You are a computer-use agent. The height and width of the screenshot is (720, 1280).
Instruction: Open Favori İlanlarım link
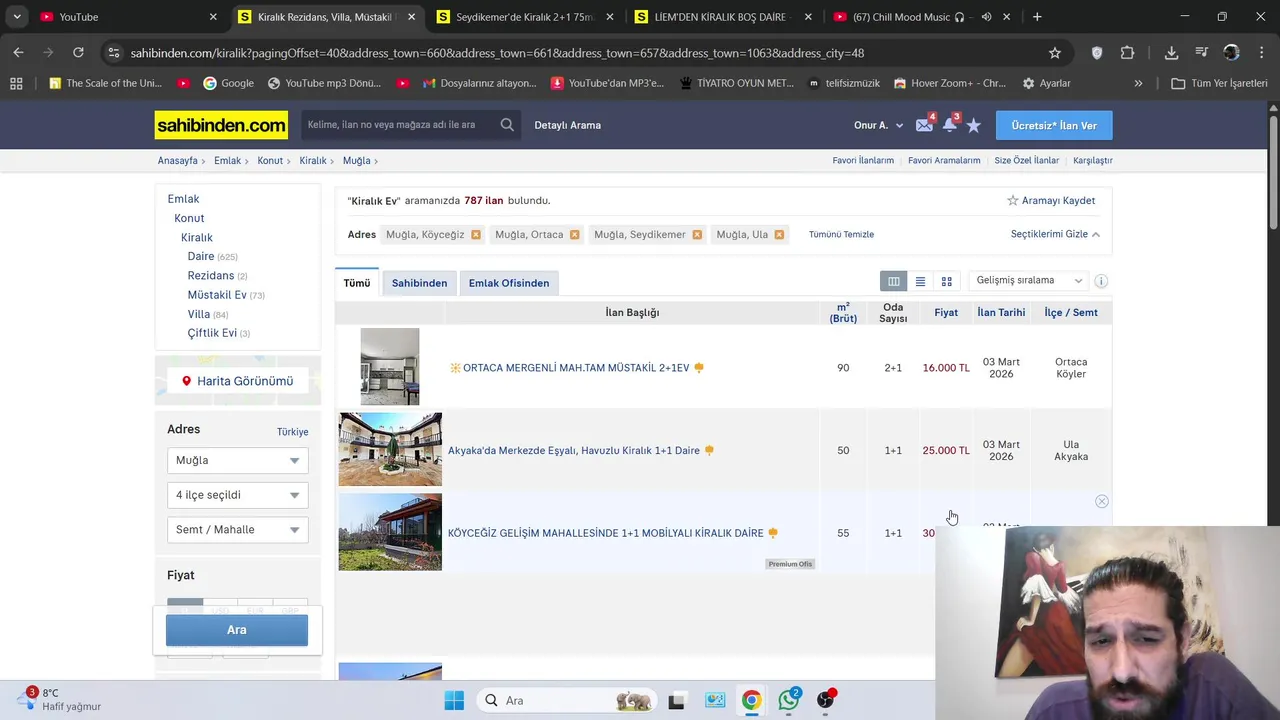point(863,160)
